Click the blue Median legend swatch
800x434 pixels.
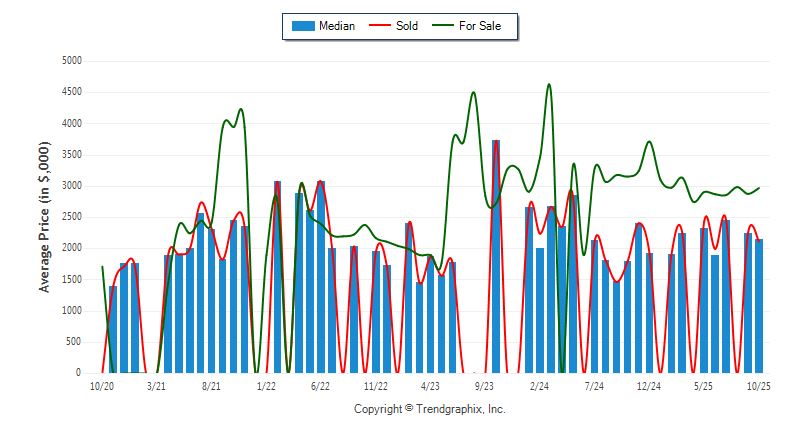tap(302, 26)
